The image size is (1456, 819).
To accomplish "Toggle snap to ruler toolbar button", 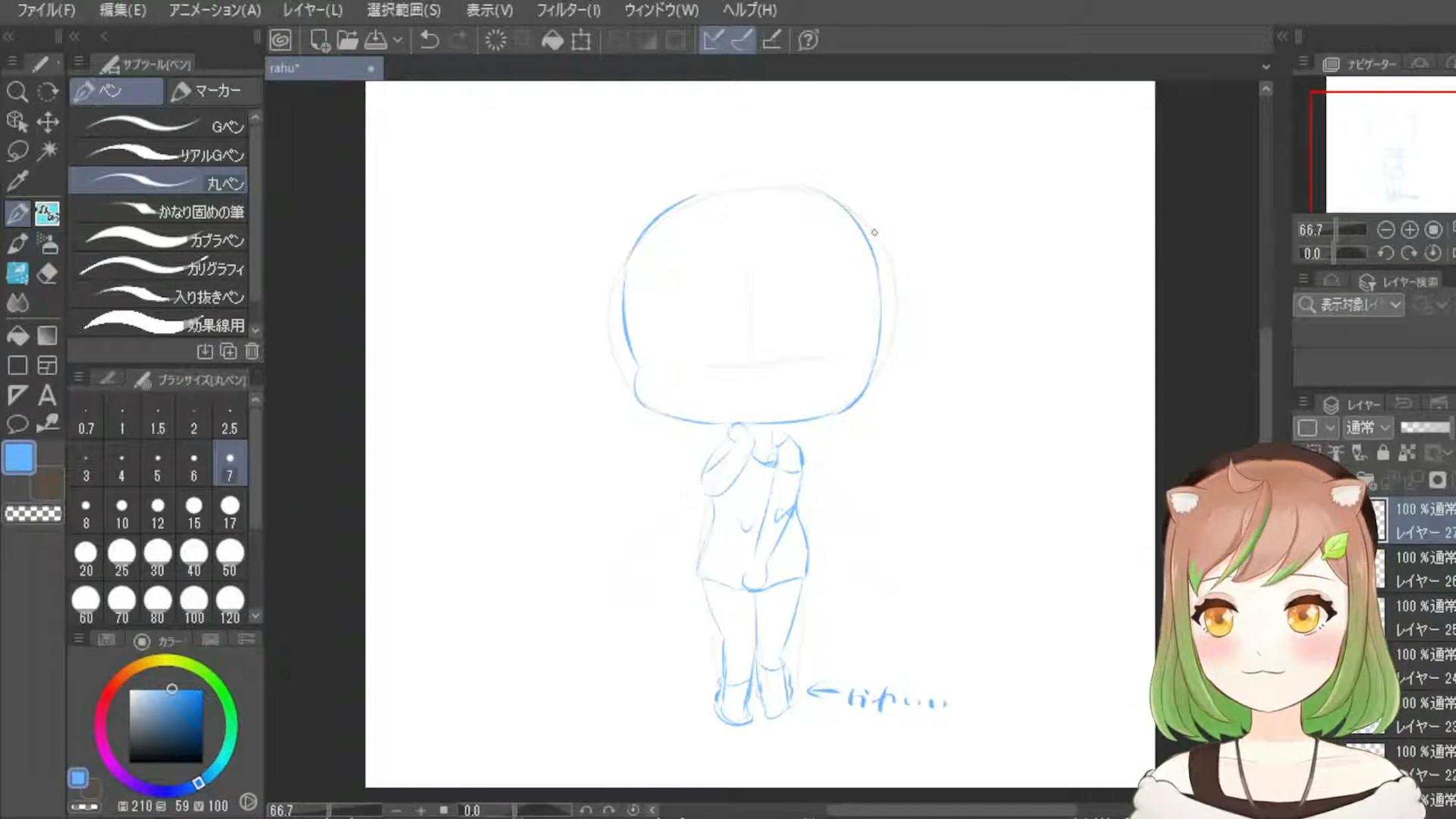I will [x=713, y=40].
